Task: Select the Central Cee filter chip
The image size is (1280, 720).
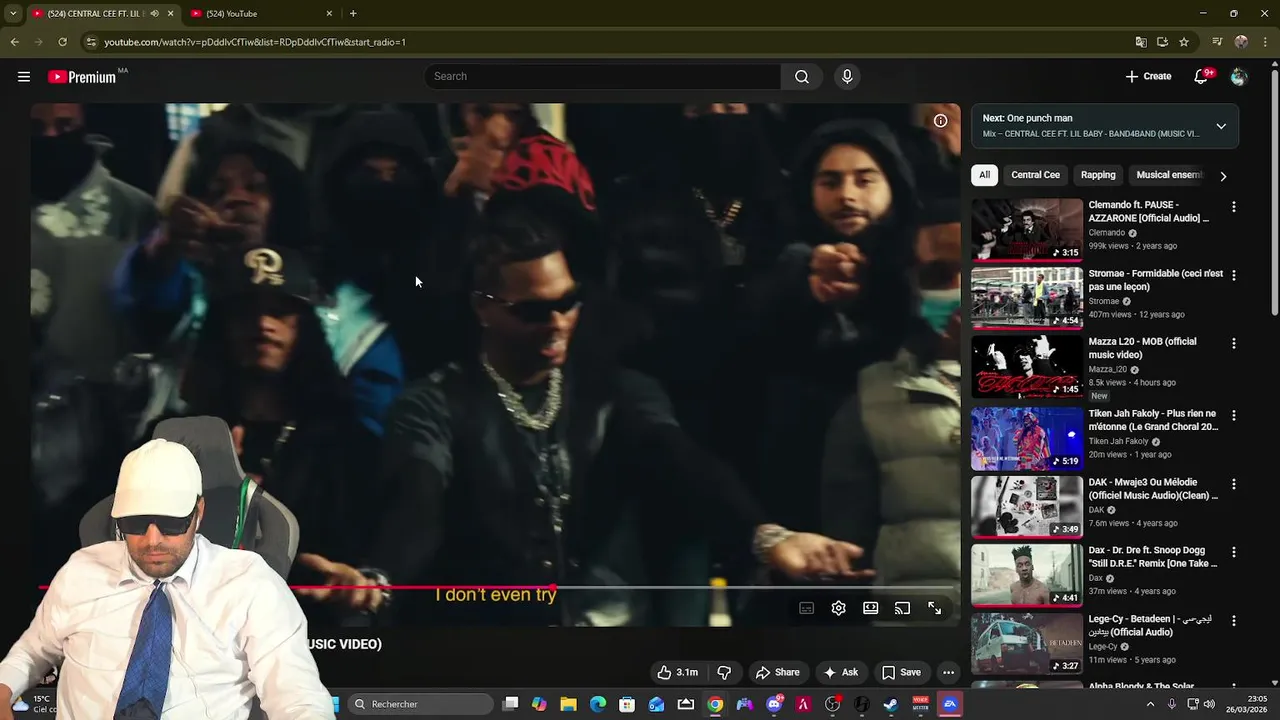Action: point(1035,175)
